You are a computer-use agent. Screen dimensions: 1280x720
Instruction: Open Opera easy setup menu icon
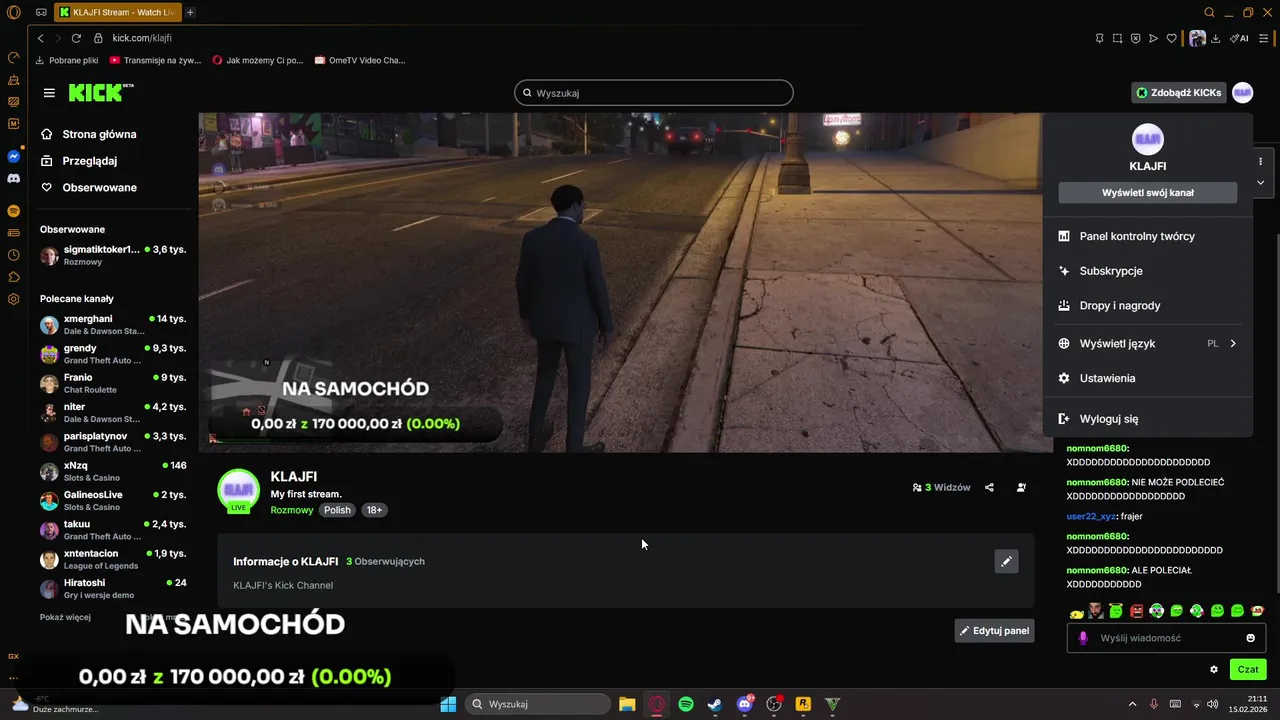pyautogui.click(x=1265, y=38)
